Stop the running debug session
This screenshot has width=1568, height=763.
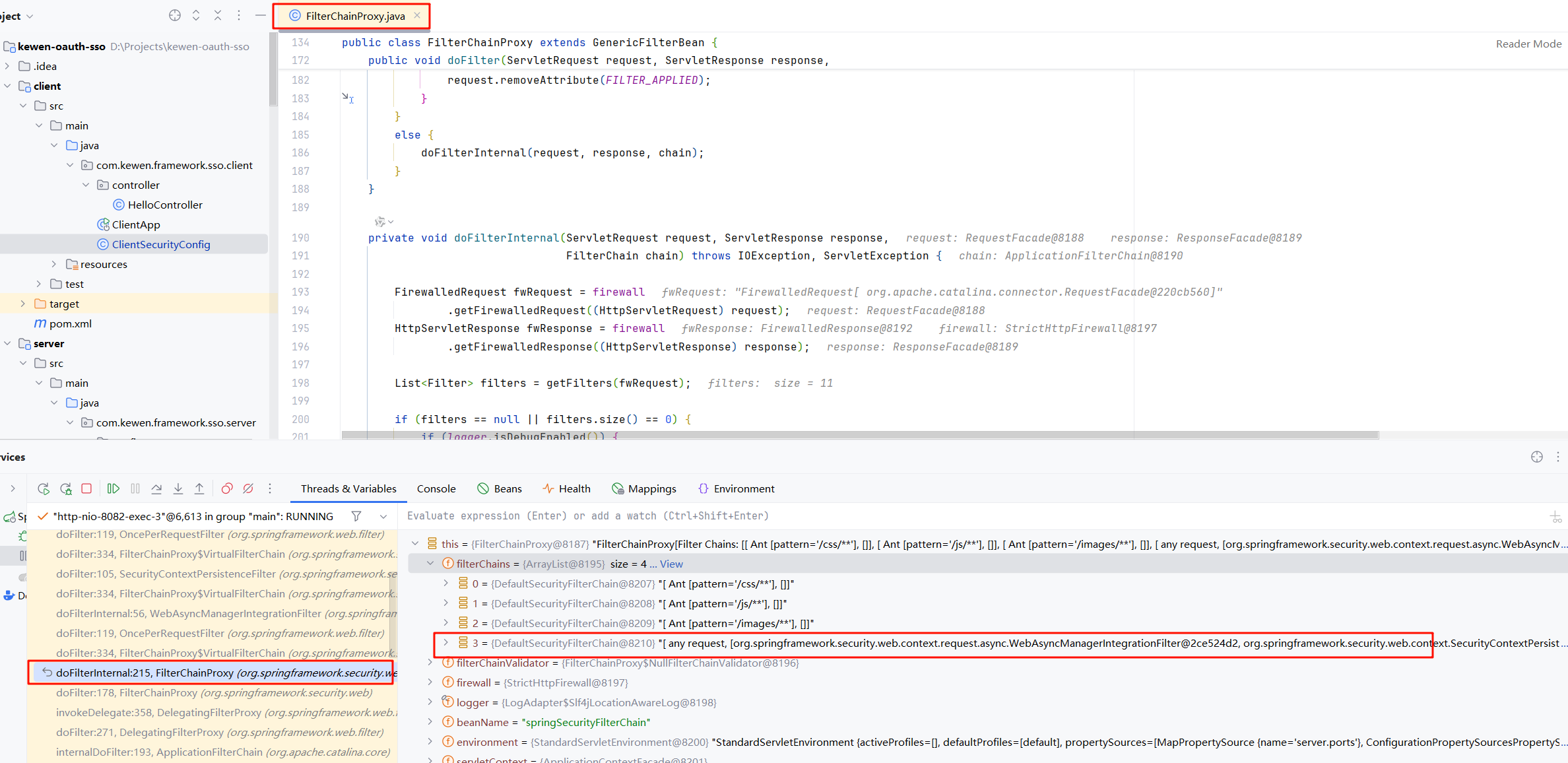coord(86,488)
